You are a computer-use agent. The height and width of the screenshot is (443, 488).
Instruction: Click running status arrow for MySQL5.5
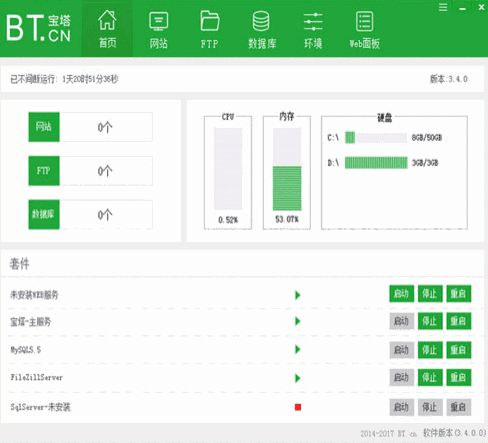298,349
